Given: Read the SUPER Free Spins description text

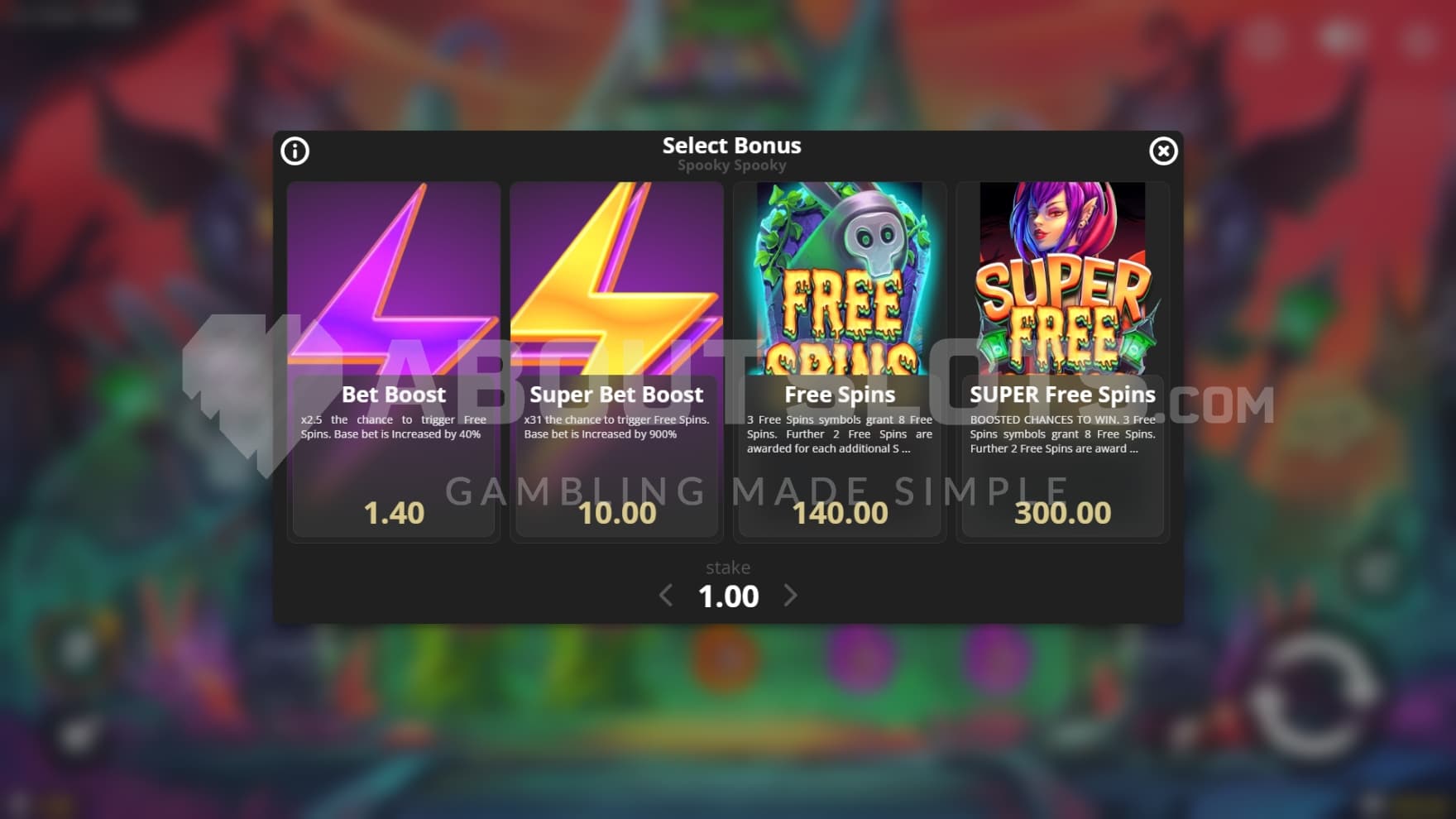Looking at the screenshot, I should coord(1063,434).
